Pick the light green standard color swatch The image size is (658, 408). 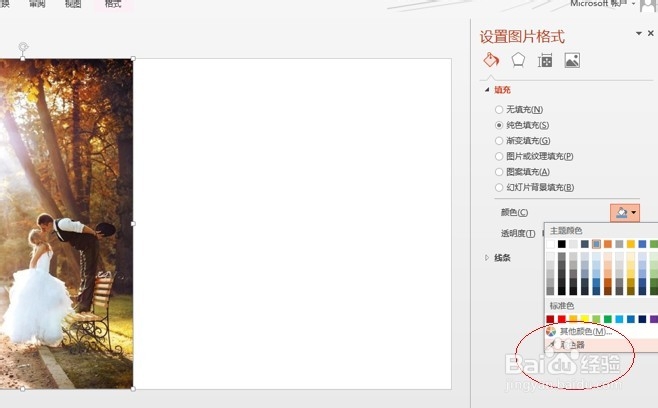point(596,319)
